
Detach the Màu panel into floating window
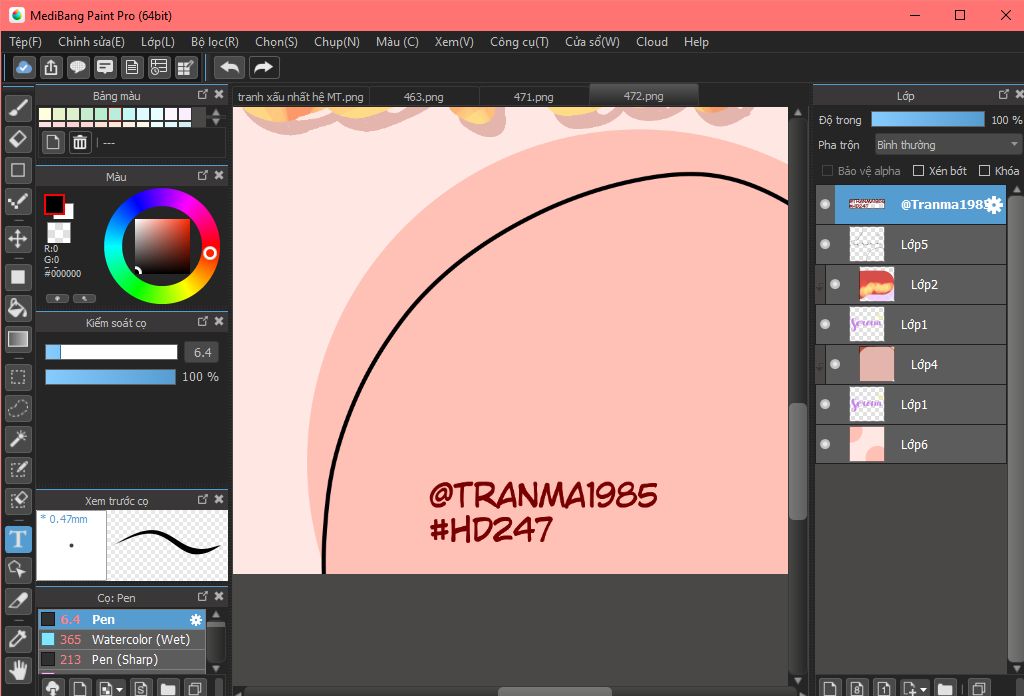202,175
